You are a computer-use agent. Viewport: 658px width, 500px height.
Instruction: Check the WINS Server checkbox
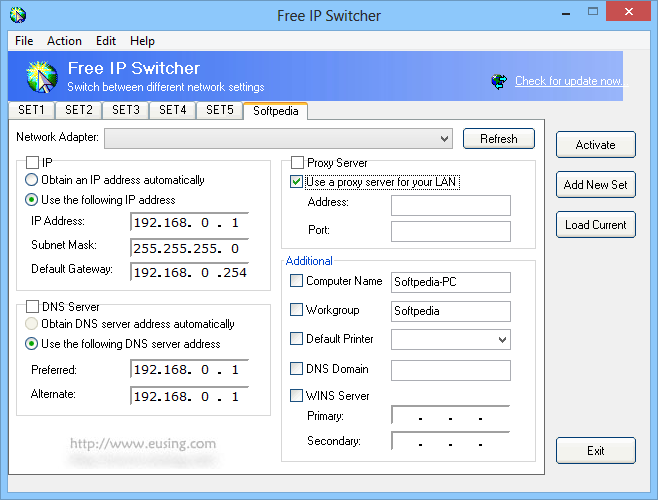coord(296,395)
